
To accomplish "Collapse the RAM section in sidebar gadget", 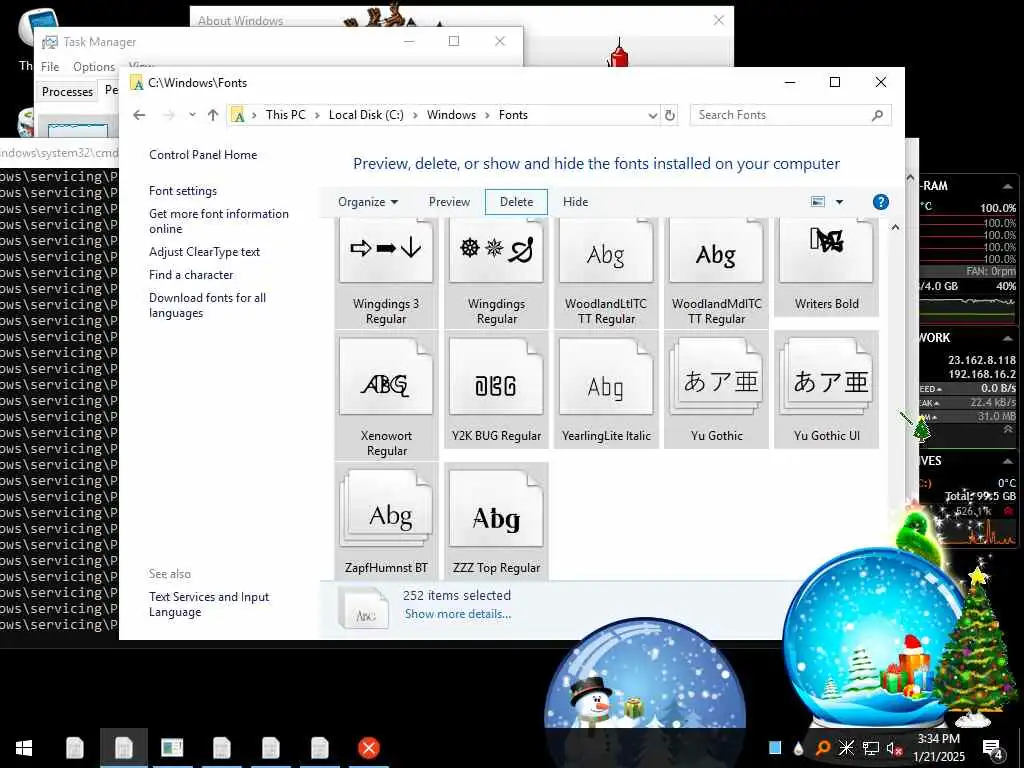I will click(1008, 186).
